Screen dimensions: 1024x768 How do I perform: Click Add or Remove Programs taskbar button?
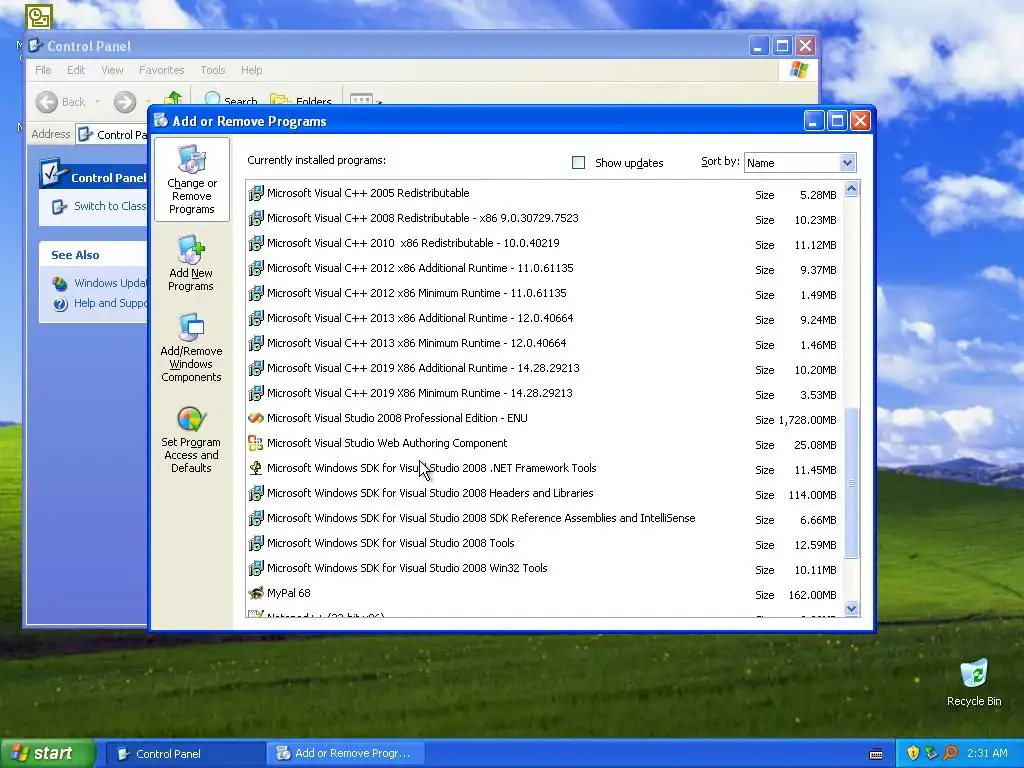(x=346, y=754)
